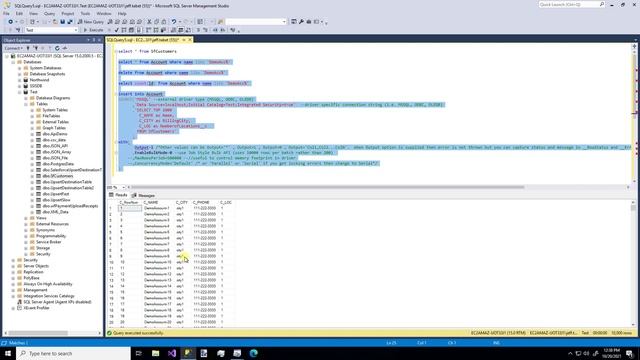Viewport: 640px width, 360px height.
Task: Click the Save file icon
Action: coord(62,22)
